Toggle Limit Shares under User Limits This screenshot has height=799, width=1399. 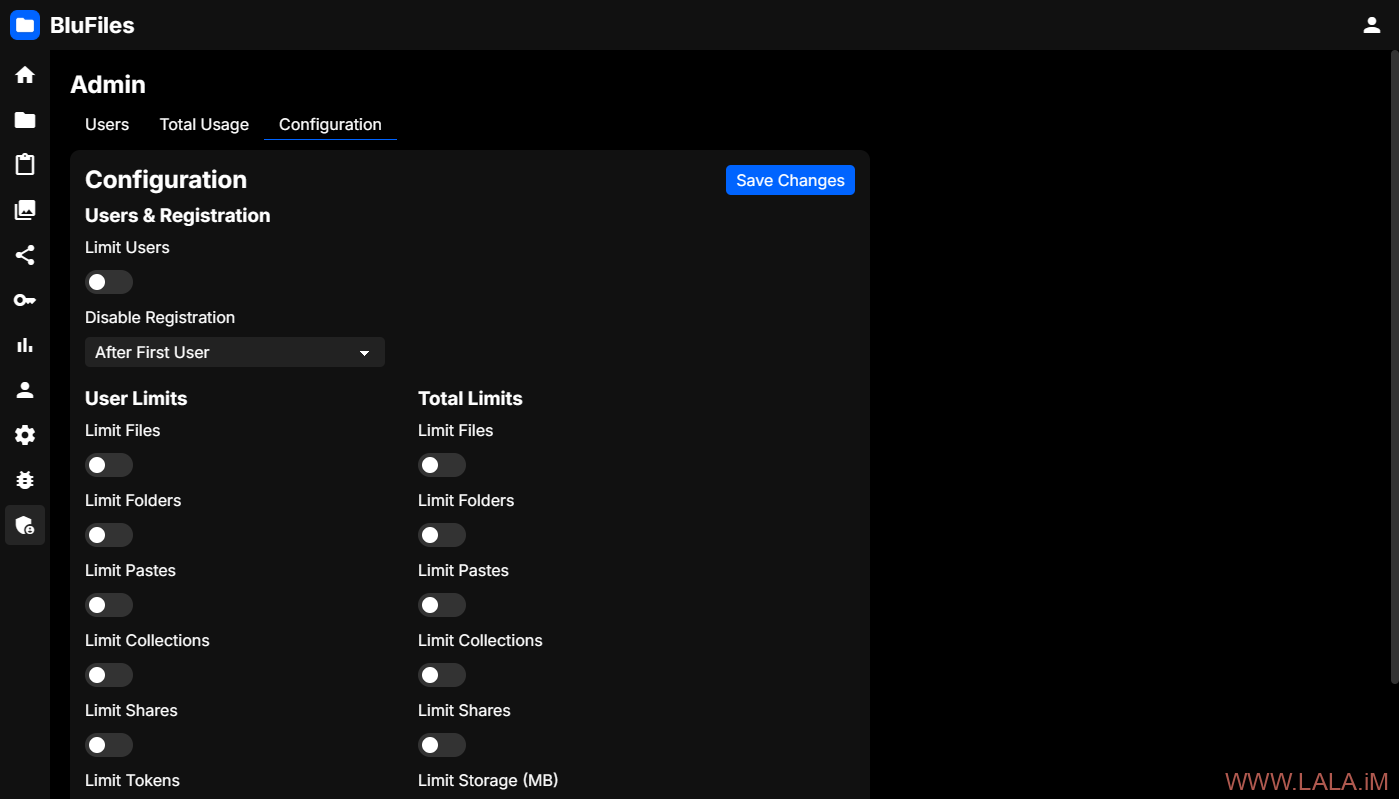coord(108,745)
